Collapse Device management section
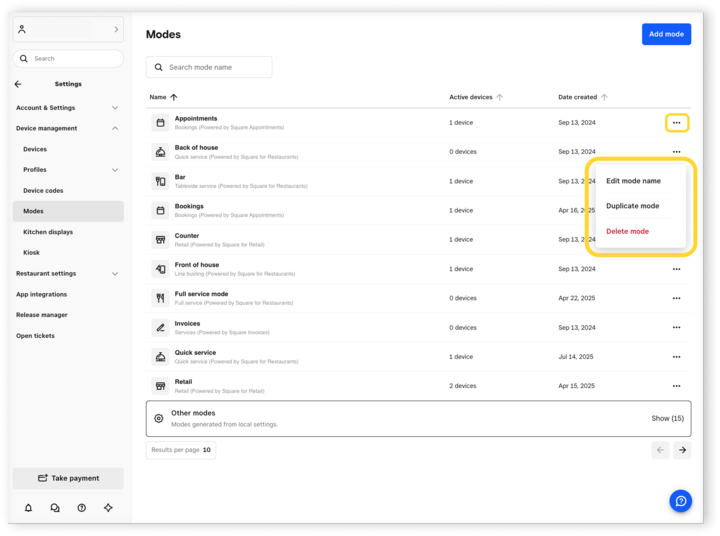Screen dimensions: 720x536 point(115,129)
